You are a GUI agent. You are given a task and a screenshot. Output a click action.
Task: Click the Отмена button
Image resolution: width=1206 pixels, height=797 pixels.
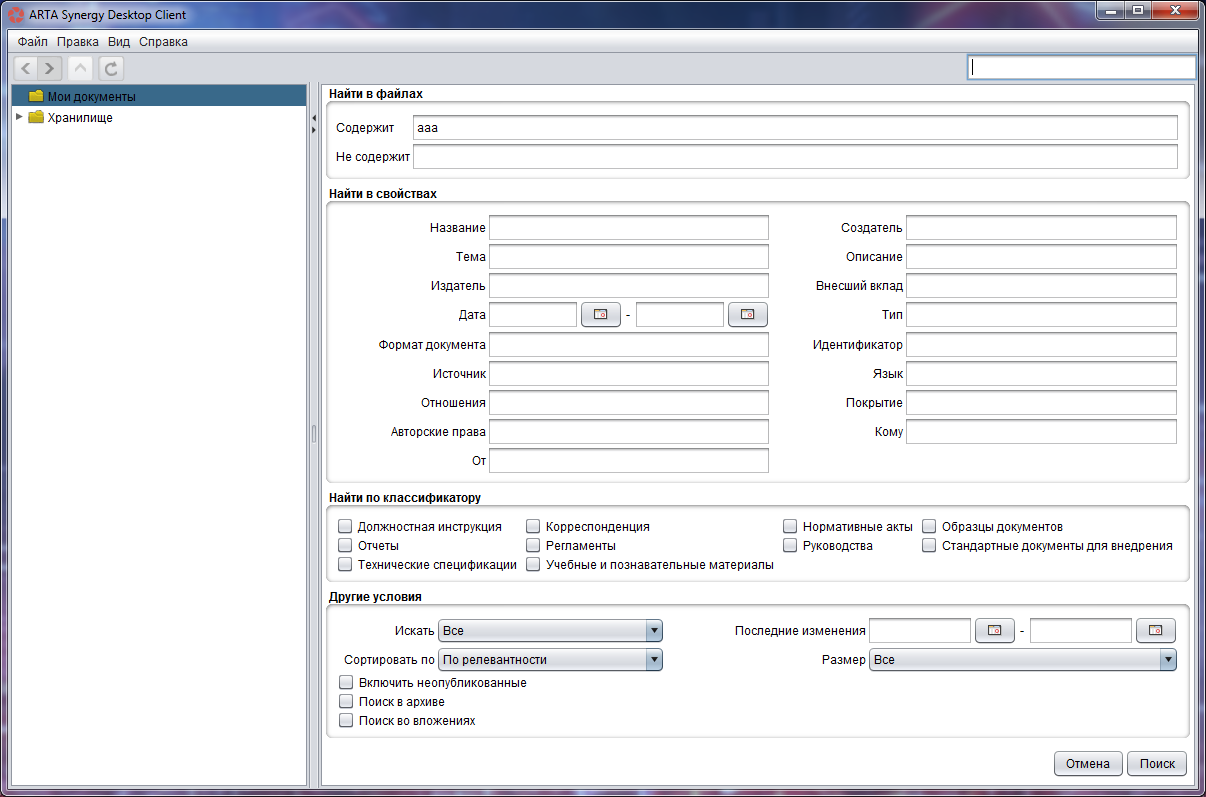1088,763
